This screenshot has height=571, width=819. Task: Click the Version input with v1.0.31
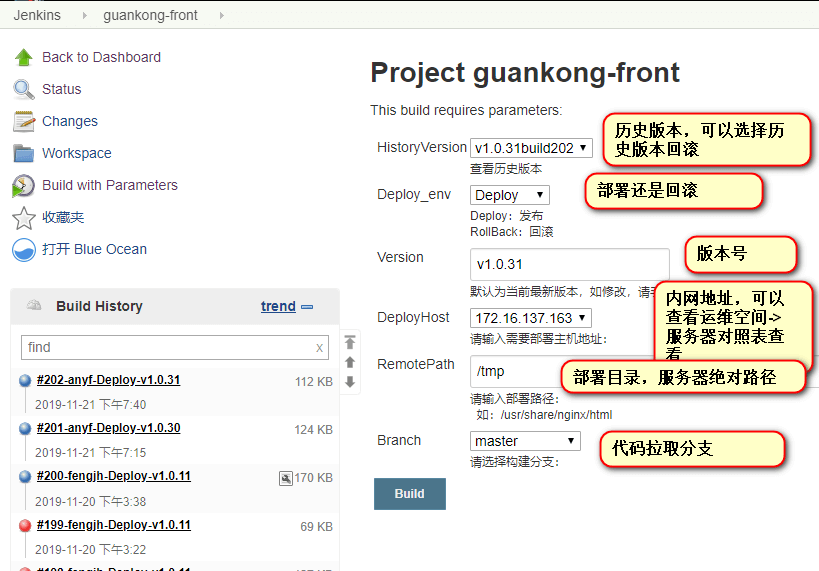click(x=569, y=264)
